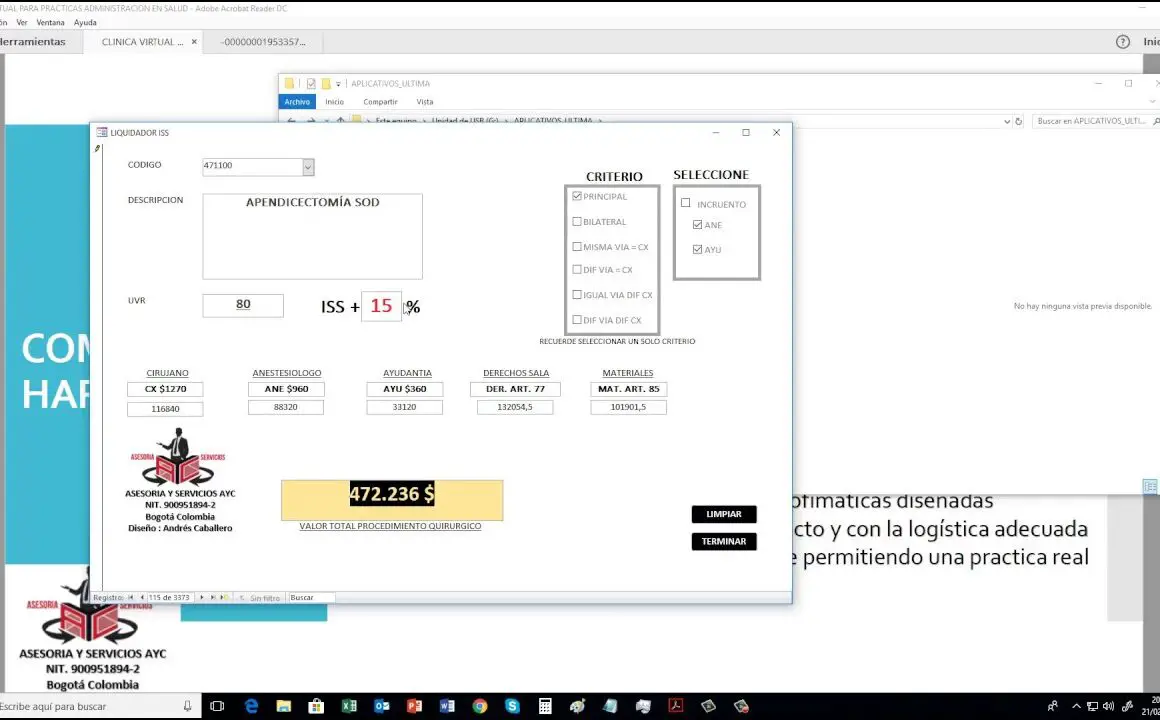Open Microsoft Edge from the taskbar
Viewport: 1160px width, 720px height.
[251, 706]
